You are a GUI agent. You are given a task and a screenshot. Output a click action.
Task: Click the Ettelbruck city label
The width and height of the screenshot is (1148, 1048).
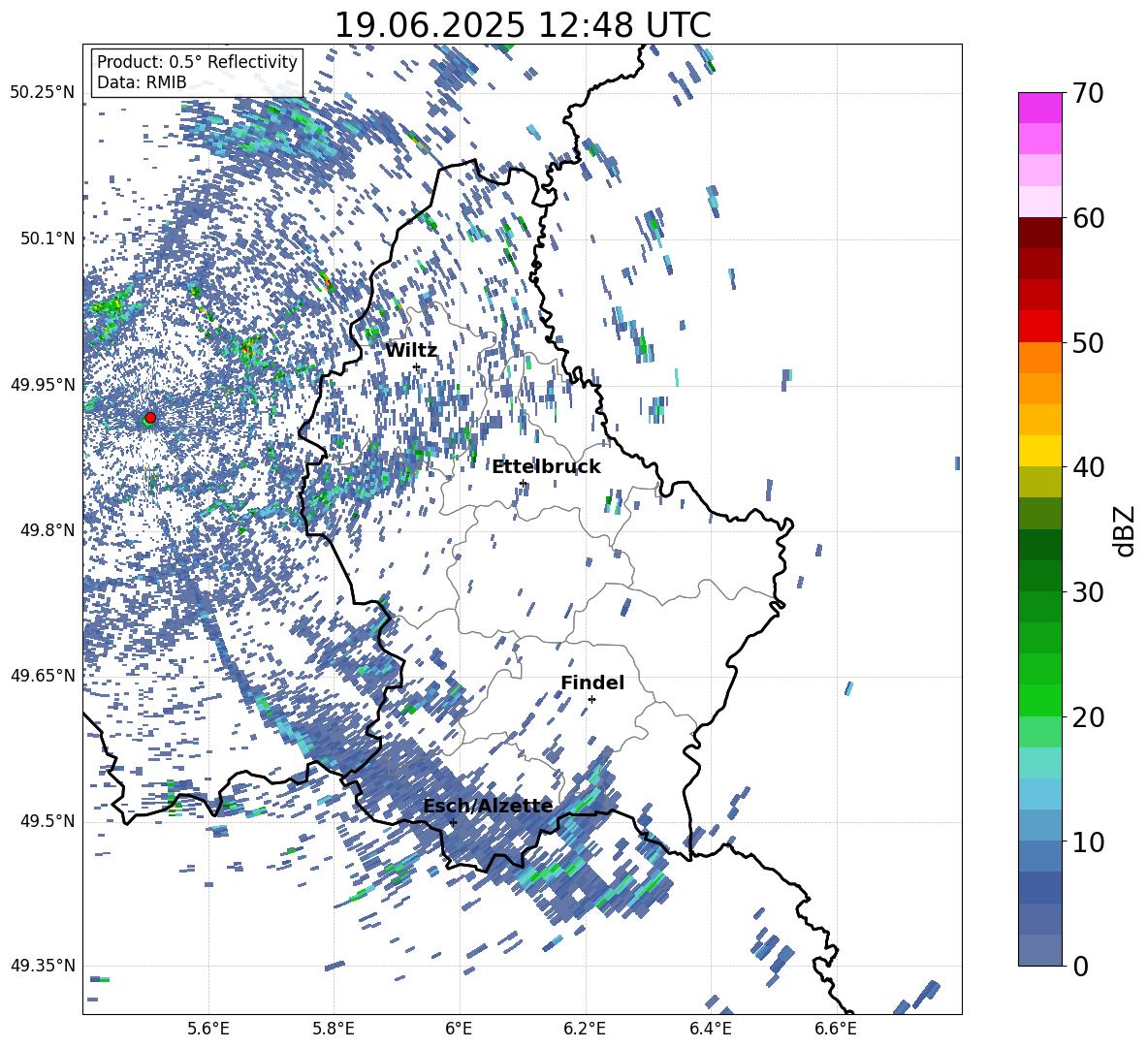pyautogui.click(x=546, y=467)
